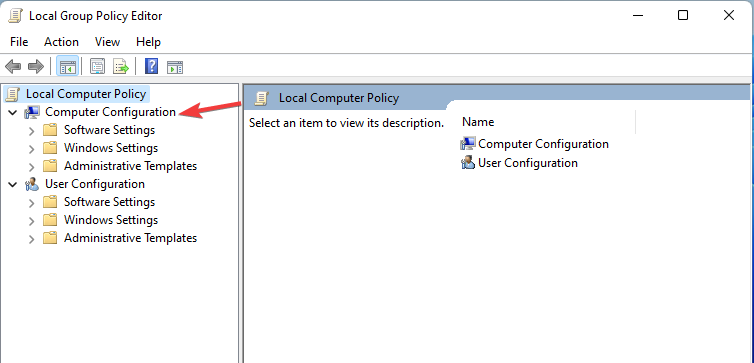Close the Local Group Policy Editor window
The image size is (754, 363).
click(x=729, y=15)
